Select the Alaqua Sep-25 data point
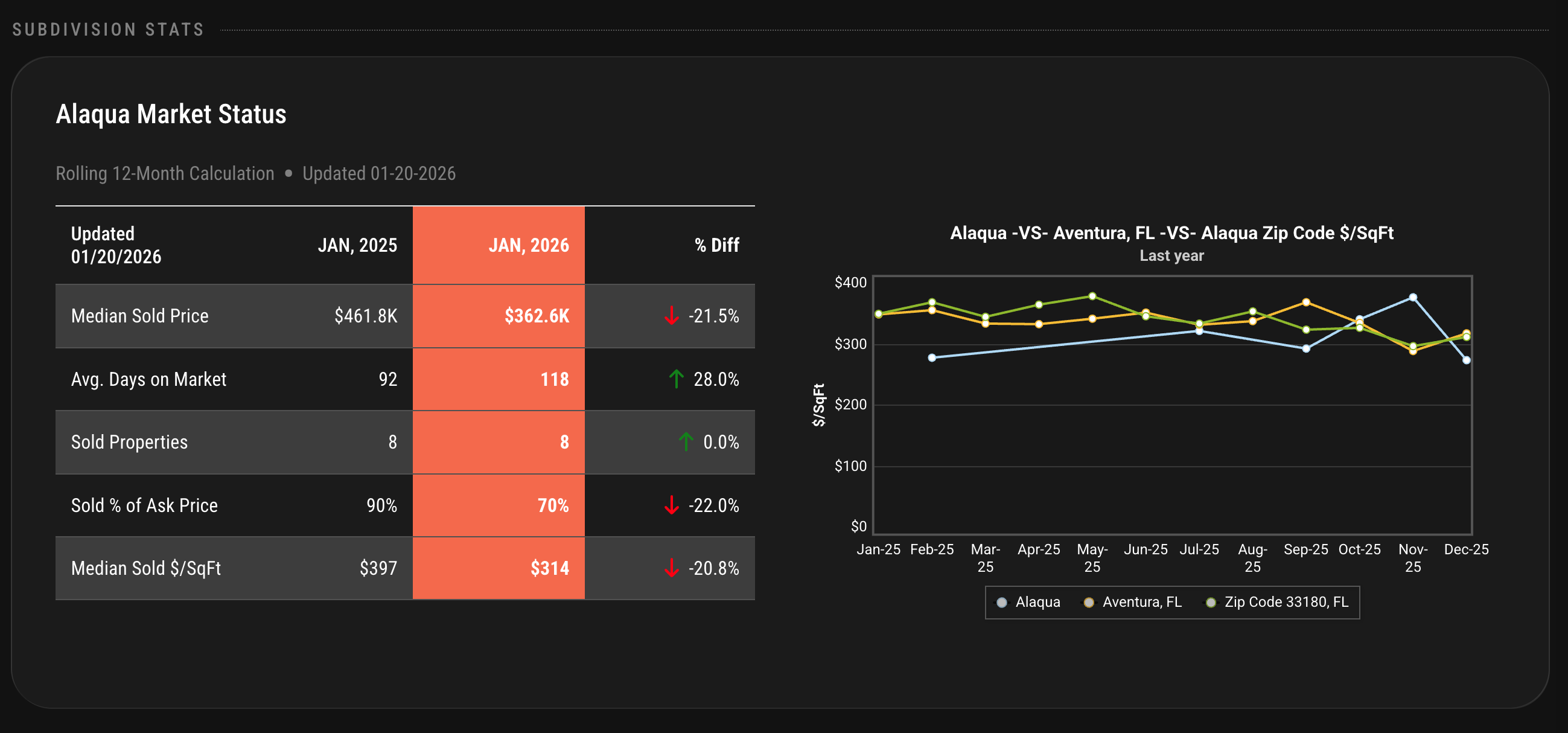Image resolution: width=1568 pixels, height=733 pixels. coord(1306,349)
